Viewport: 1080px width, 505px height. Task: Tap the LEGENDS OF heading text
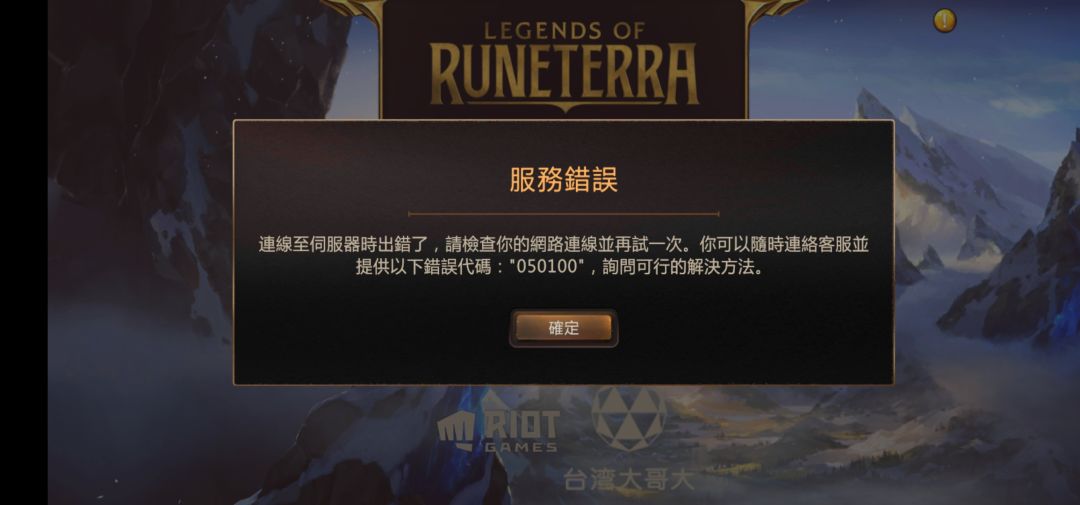tap(564, 30)
